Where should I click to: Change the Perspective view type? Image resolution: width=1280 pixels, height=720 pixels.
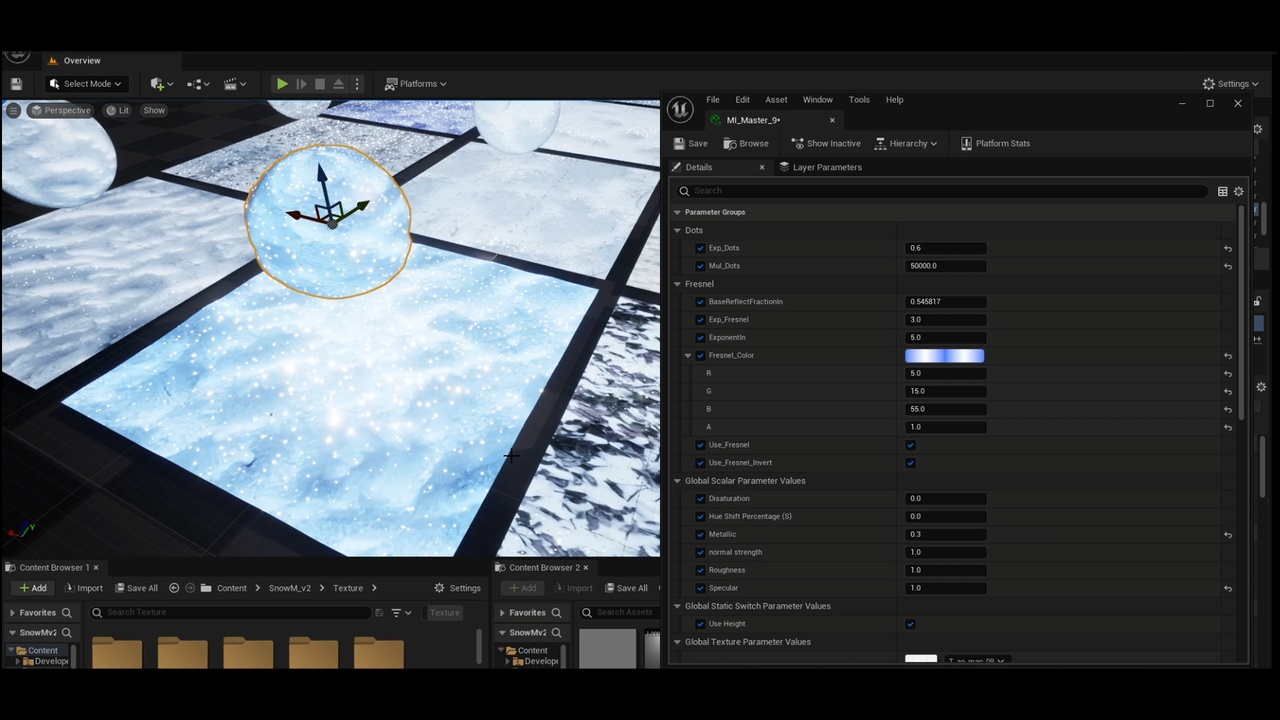coord(60,110)
